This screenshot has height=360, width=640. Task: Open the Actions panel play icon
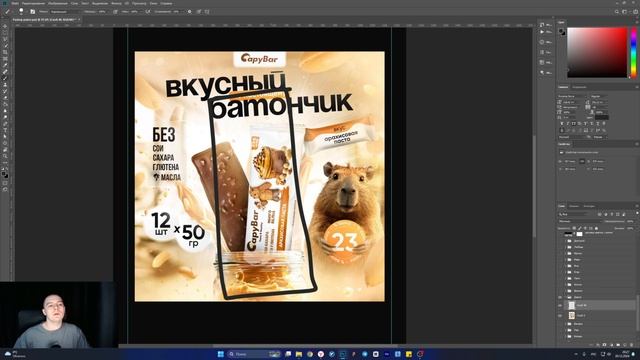coord(542,32)
